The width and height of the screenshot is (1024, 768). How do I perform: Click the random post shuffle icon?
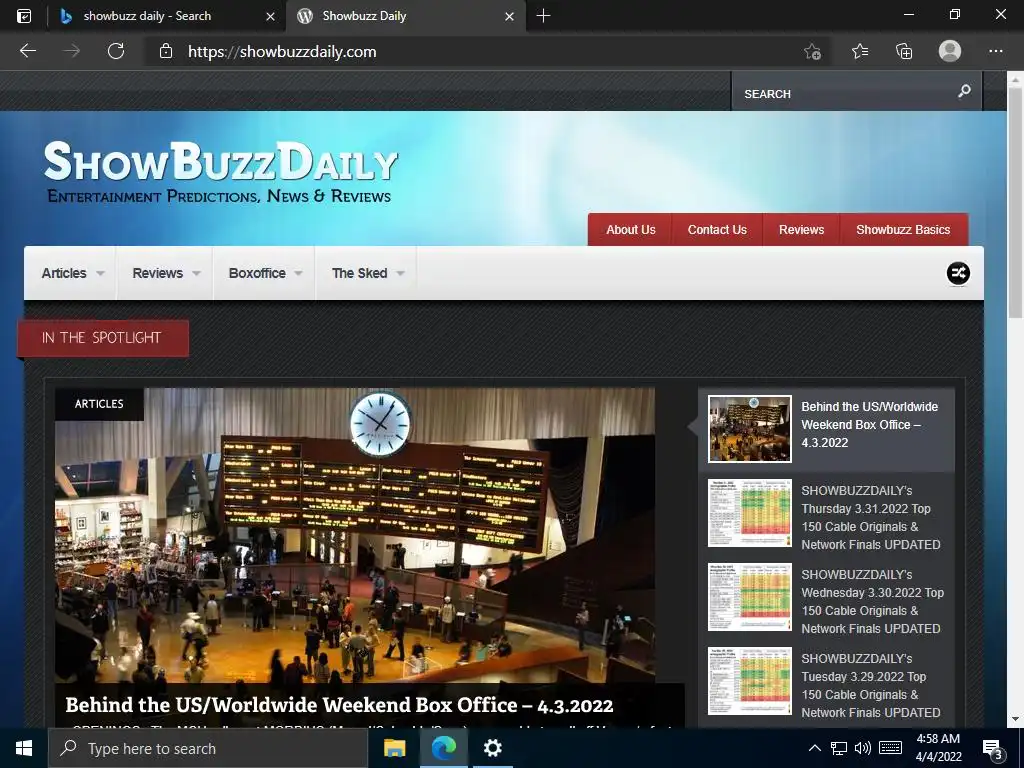pos(958,273)
